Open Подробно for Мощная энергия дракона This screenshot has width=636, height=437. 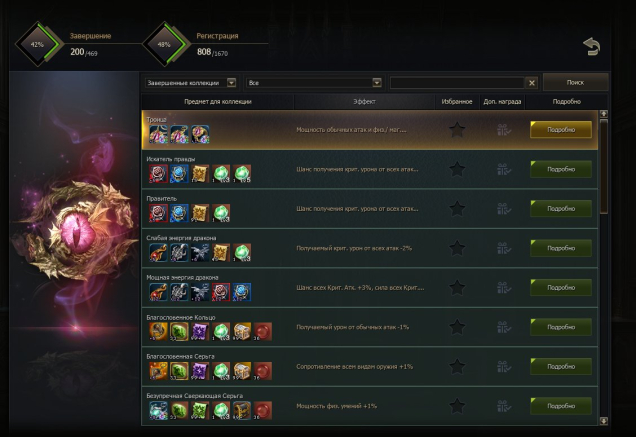click(x=561, y=287)
